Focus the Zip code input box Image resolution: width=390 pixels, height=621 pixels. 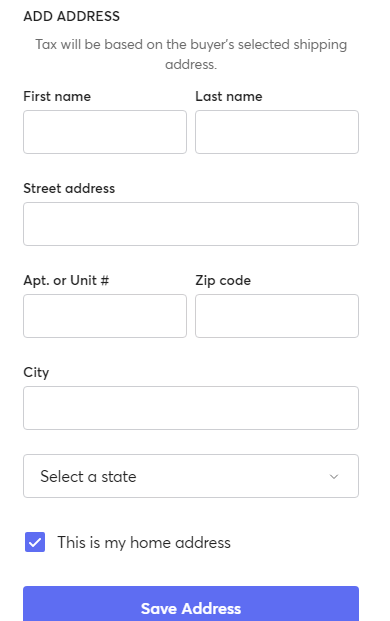[x=277, y=316]
